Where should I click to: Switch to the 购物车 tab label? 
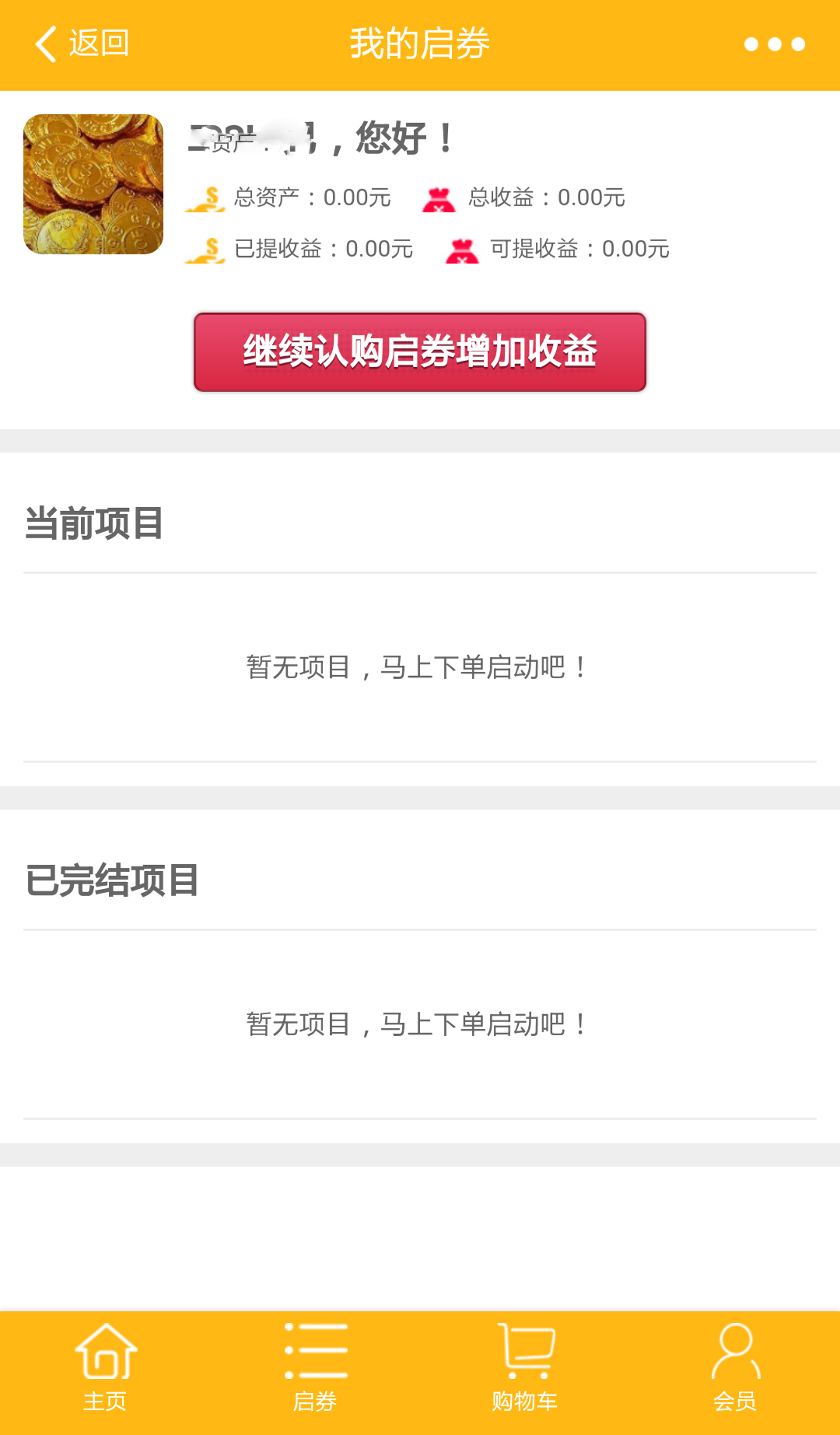pyautogui.click(x=525, y=1402)
